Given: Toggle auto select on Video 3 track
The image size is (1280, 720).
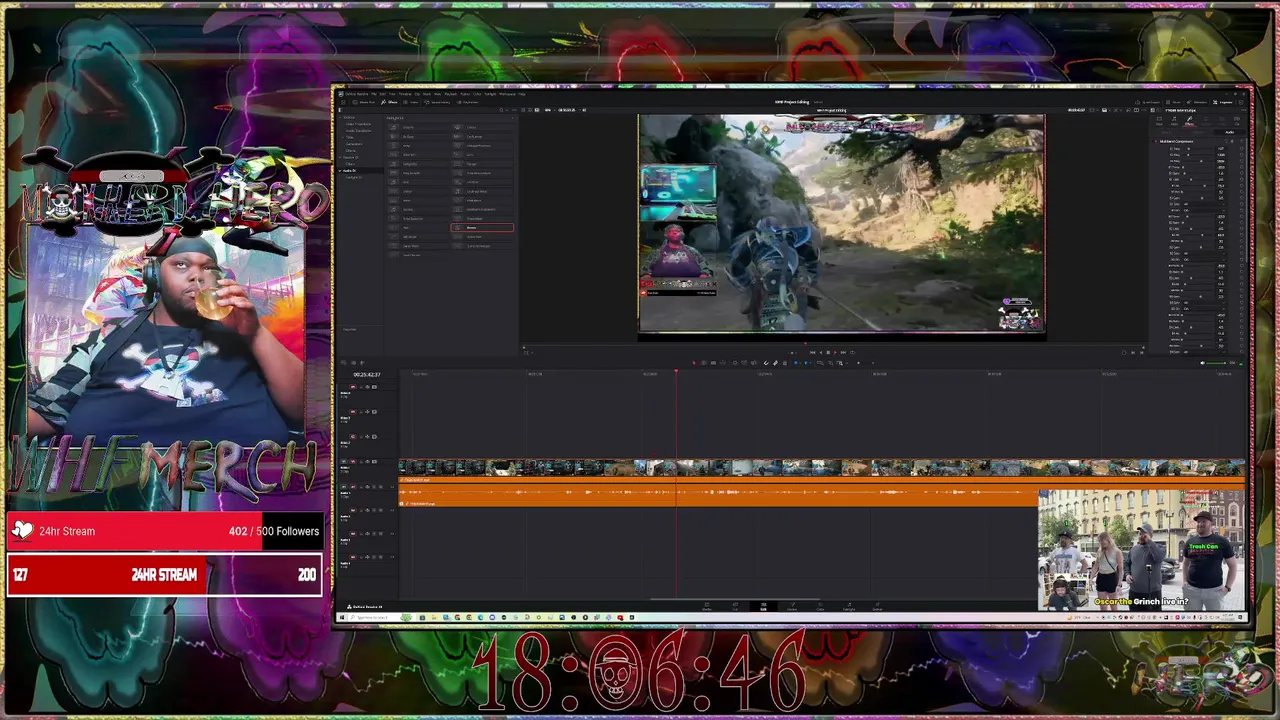Looking at the screenshot, I should click(x=367, y=412).
